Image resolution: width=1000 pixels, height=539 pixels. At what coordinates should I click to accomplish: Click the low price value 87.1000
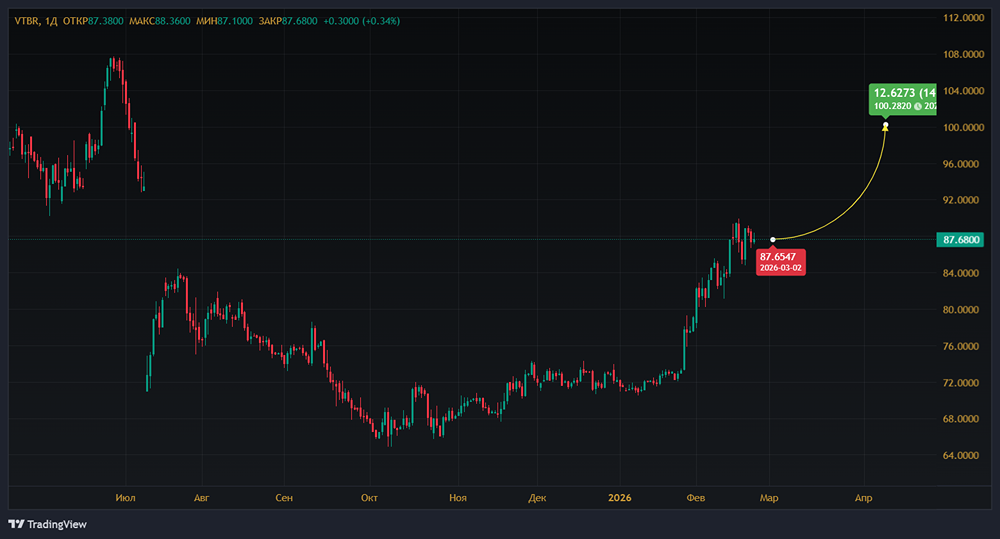tap(235, 21)
